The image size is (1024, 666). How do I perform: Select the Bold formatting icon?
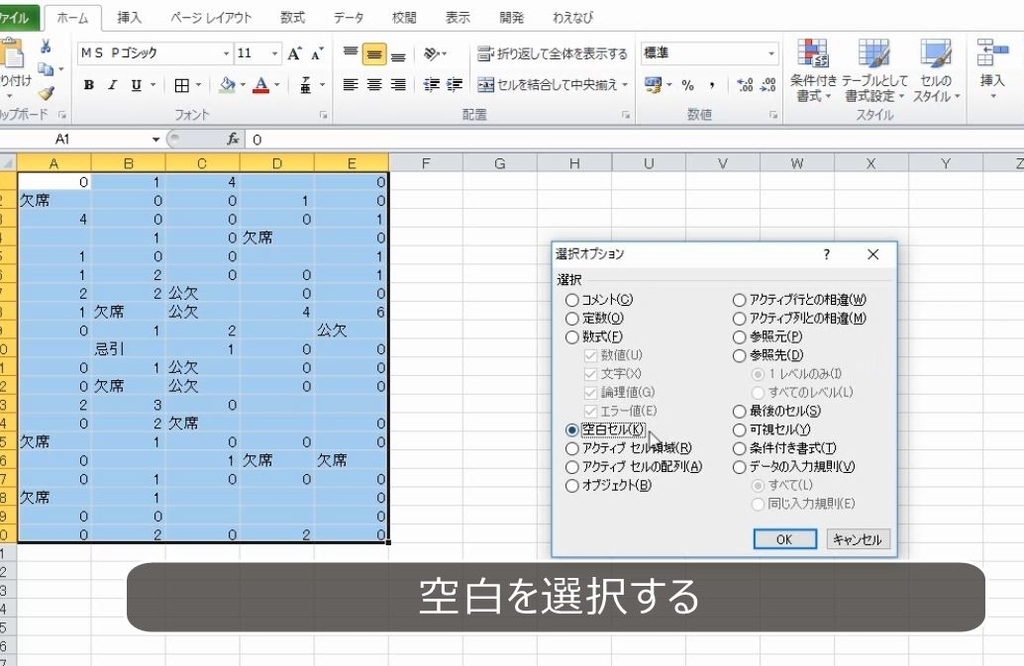(88, 86)
